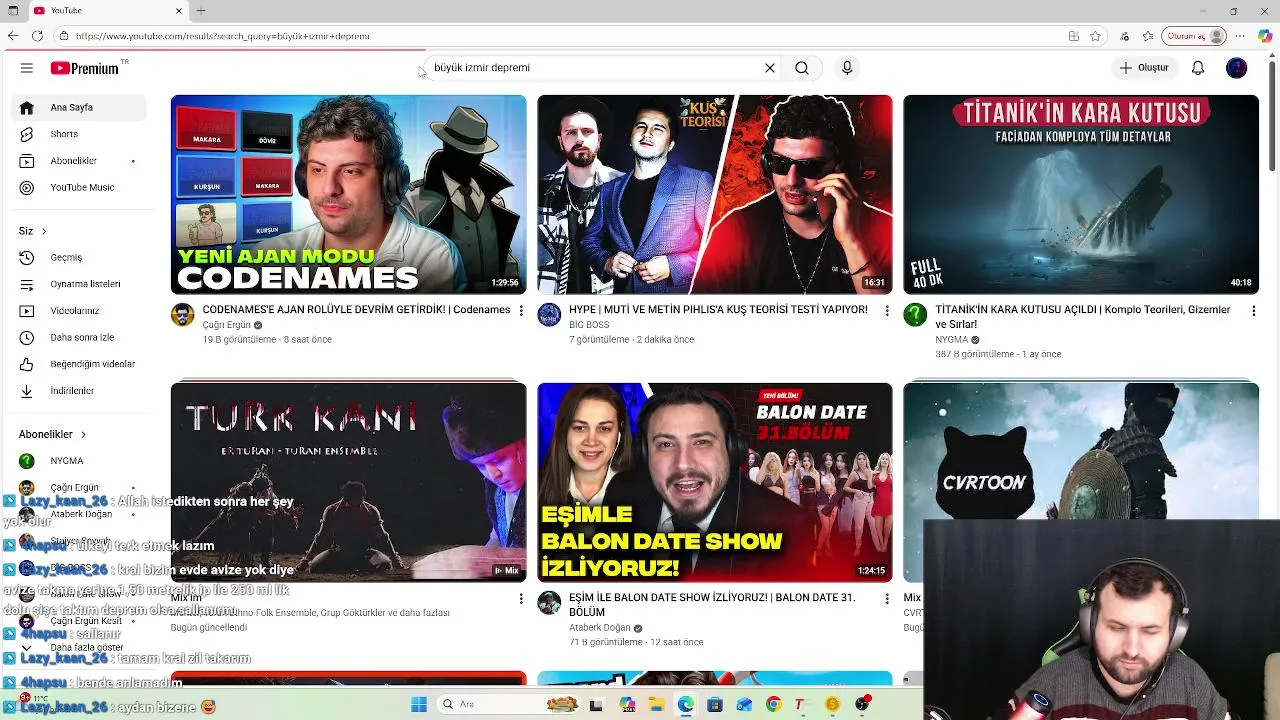Viewport: 1280px width, 720px height.
Task: Open the Edge favorites list icon
Action: click(x=1148, y=36)
